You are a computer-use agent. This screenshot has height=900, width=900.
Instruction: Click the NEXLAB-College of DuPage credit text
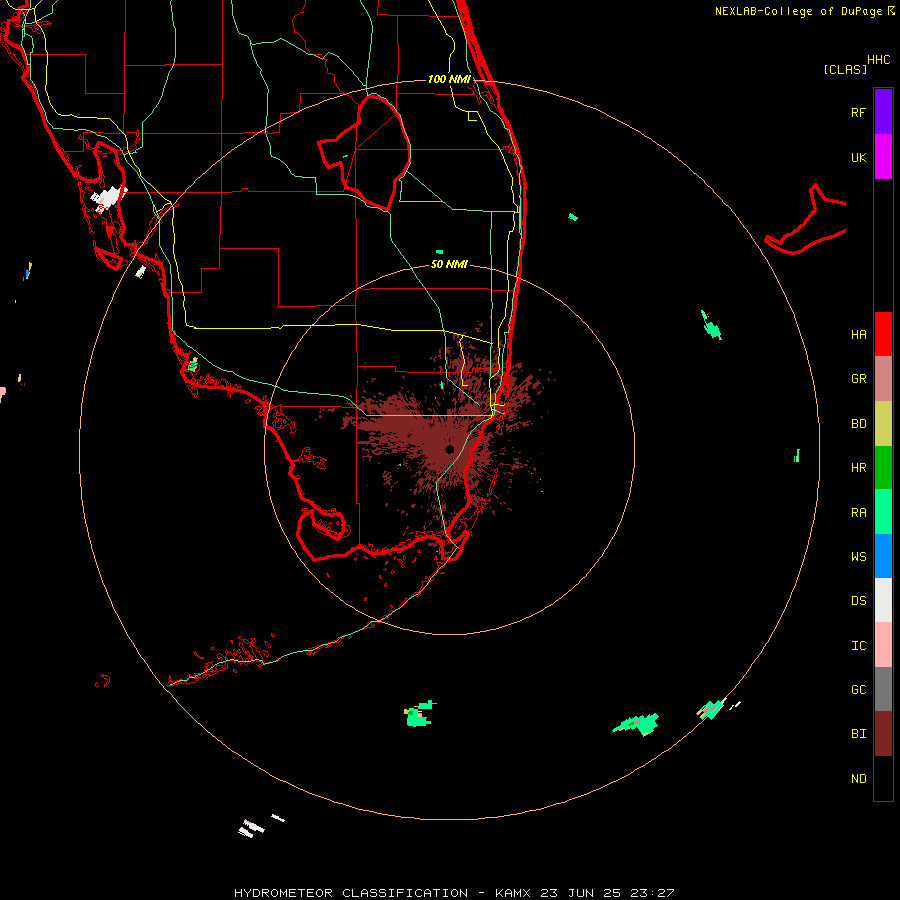click(x=798, y=11)
